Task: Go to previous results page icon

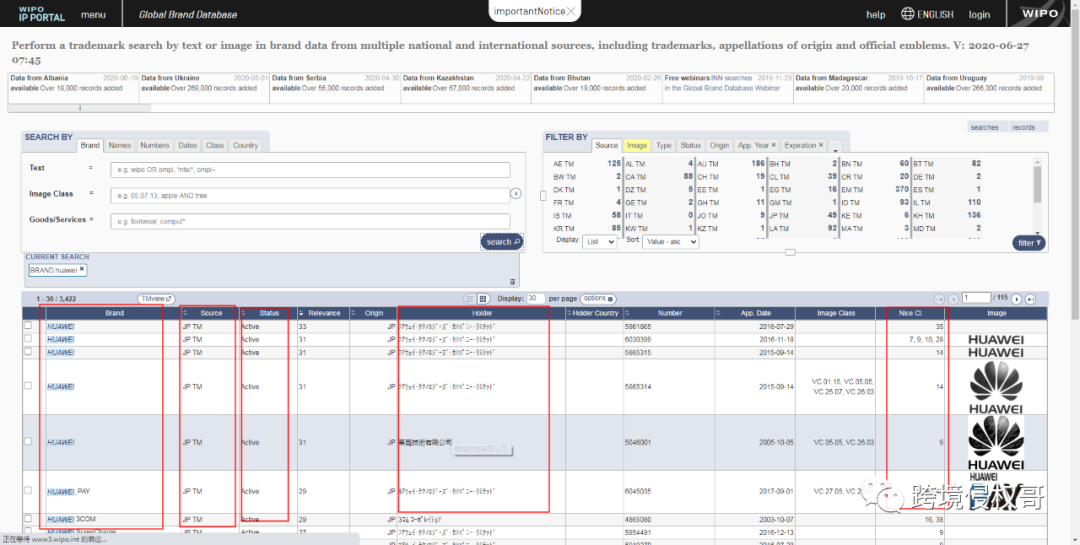Action: (953, 299)
